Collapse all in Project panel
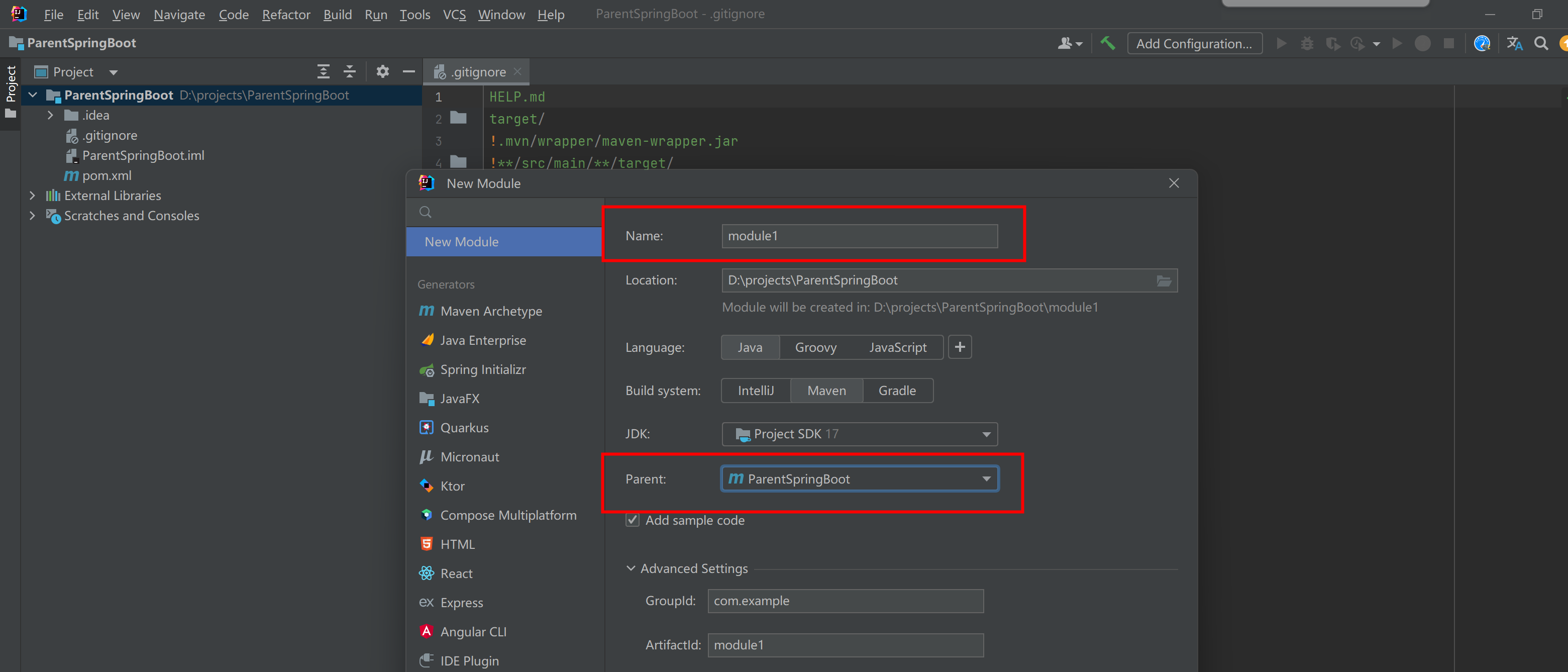The image size is (1568, 672). 349,72
